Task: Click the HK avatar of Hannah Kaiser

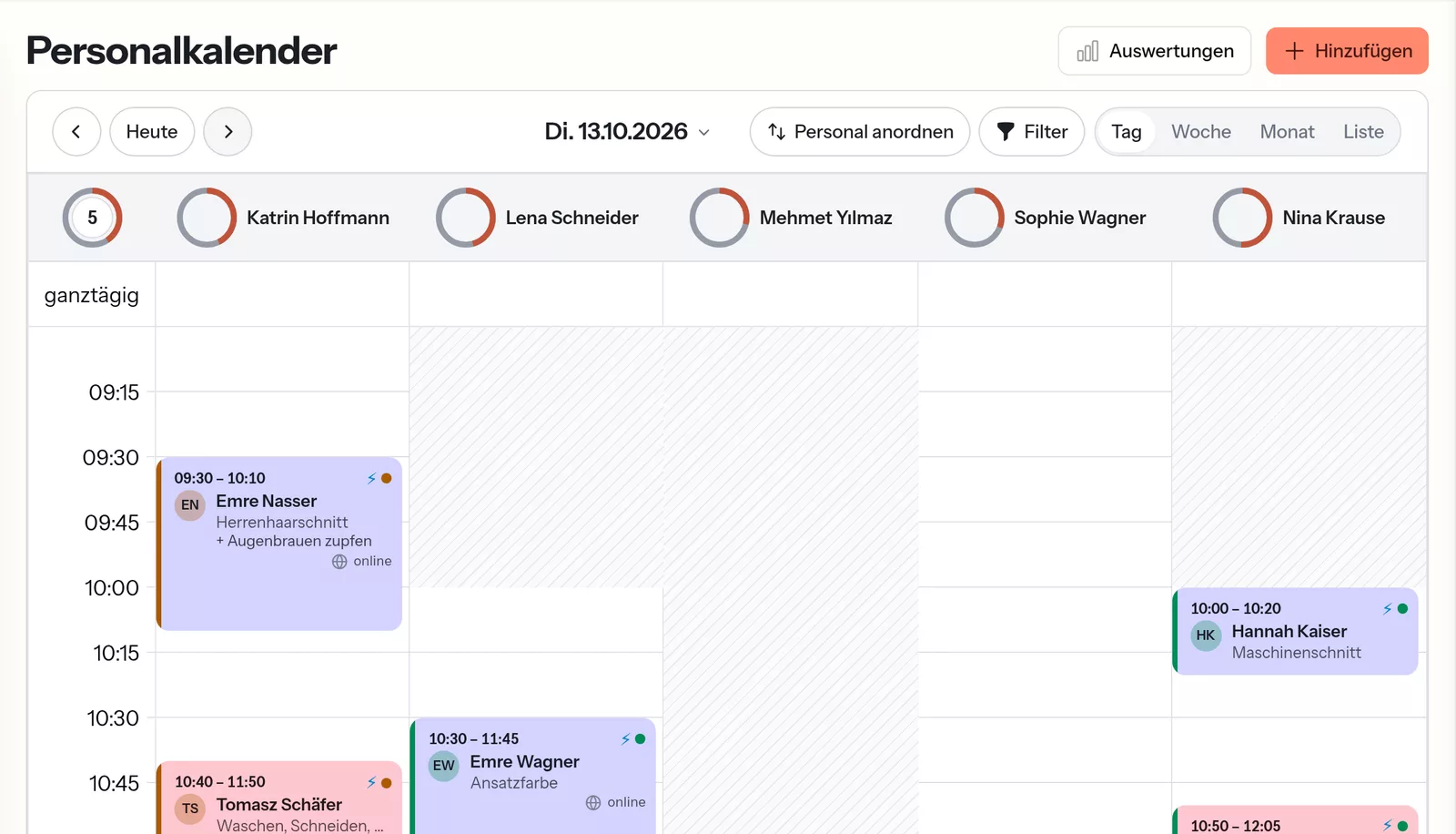Action: coord(1206,636)
